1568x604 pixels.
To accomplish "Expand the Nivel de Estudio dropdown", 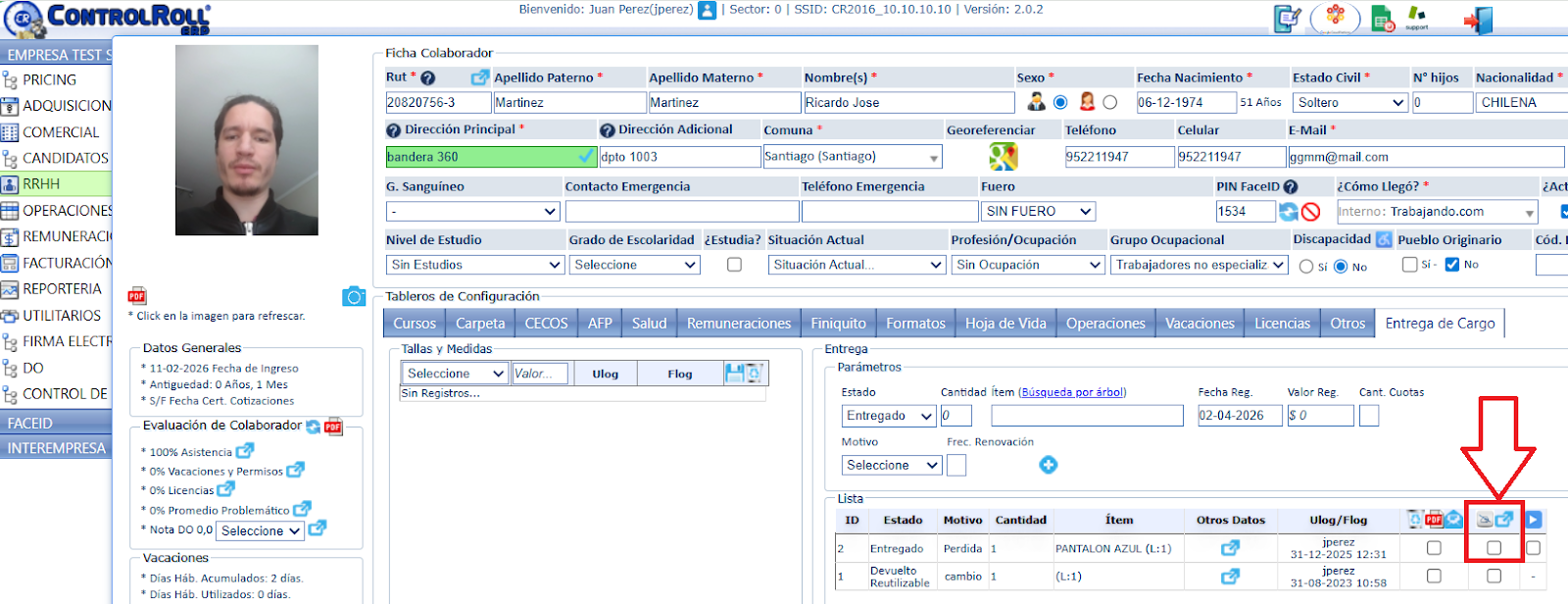I will point(474,265).
